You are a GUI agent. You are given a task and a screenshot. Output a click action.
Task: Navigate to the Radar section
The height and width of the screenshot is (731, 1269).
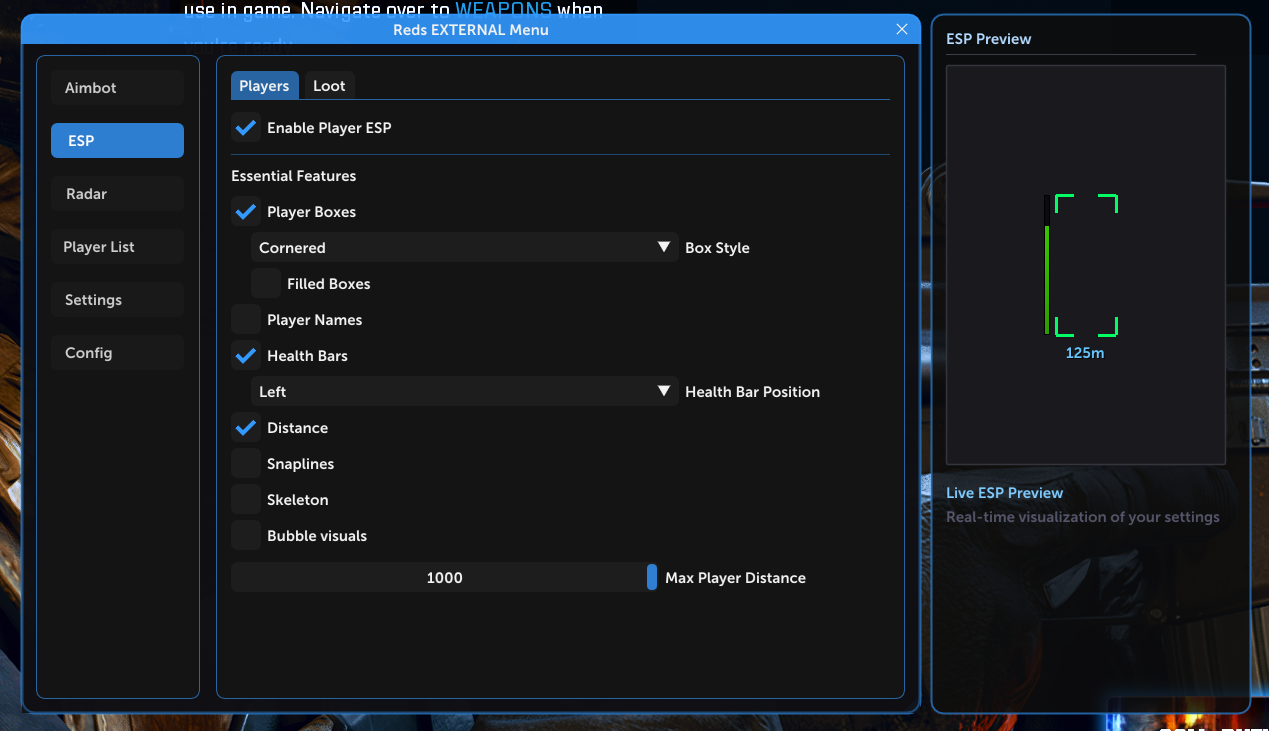(117, 193)
